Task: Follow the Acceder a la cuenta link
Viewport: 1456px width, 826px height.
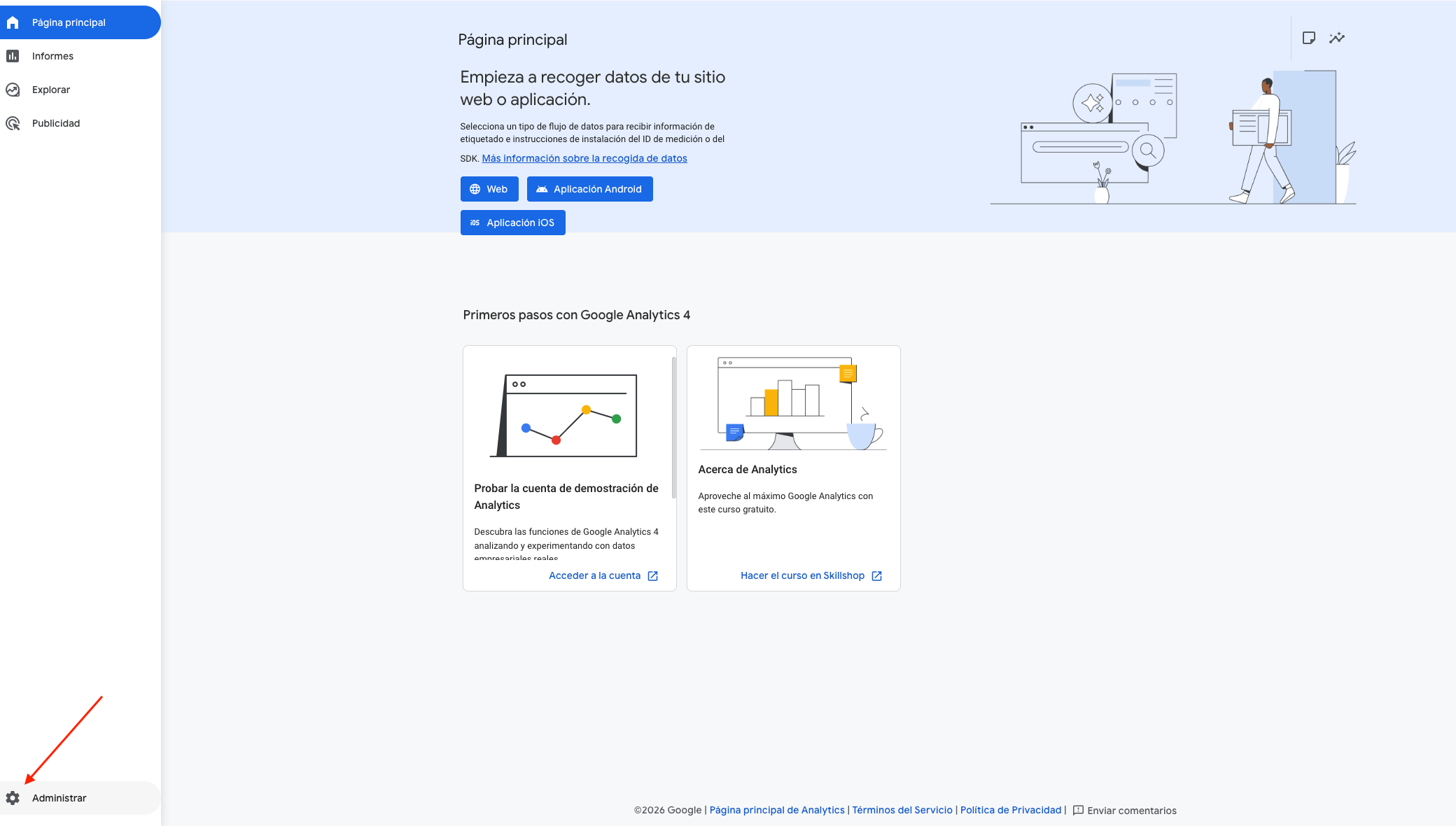Action: click(594, 575)
